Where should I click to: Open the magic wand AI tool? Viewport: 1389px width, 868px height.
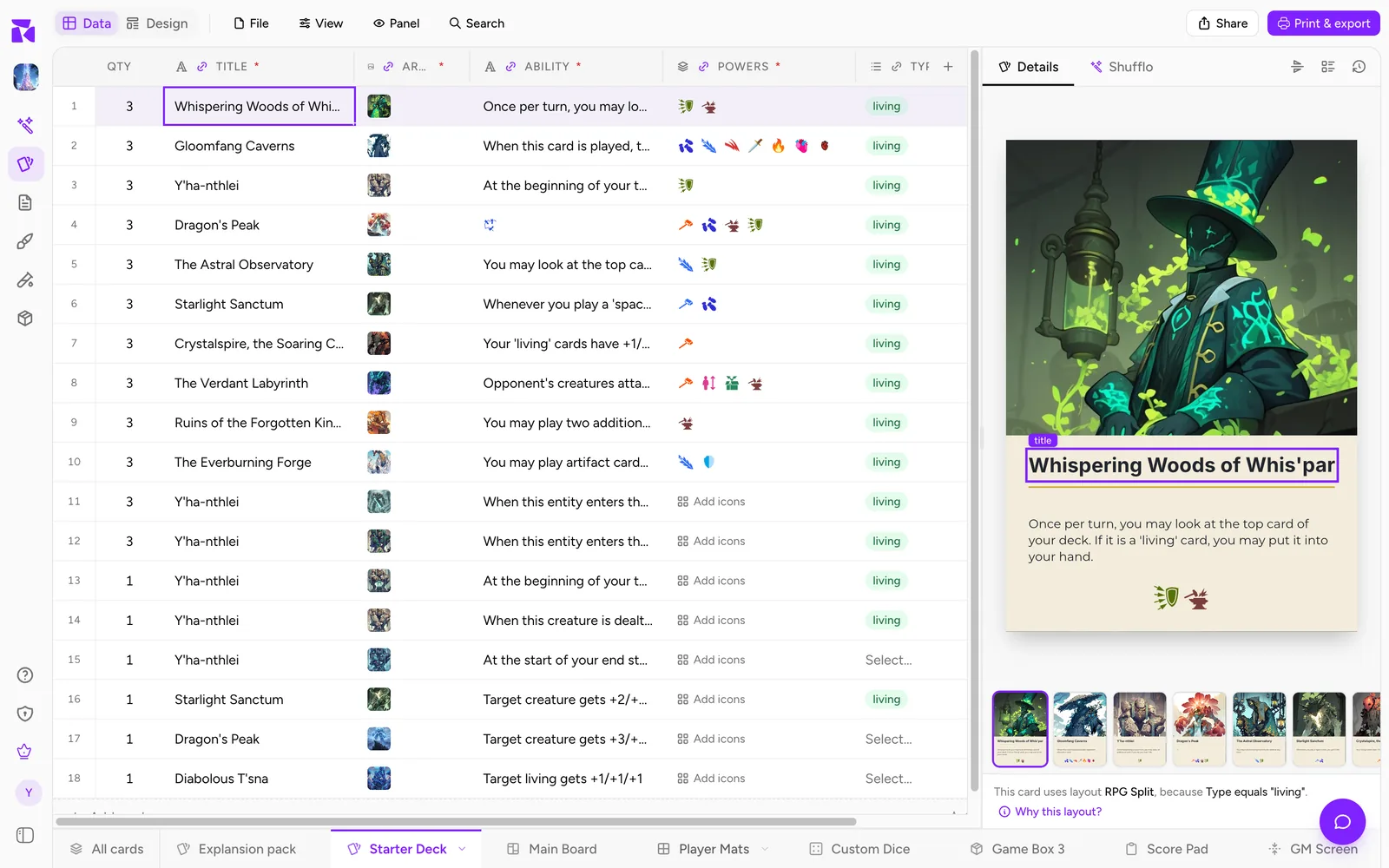tap(25, 125)
